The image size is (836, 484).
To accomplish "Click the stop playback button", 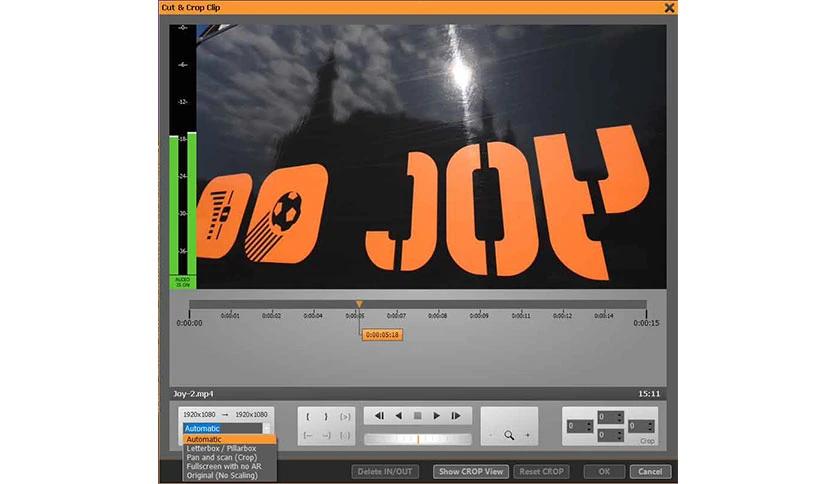I will tap(418, 416).
